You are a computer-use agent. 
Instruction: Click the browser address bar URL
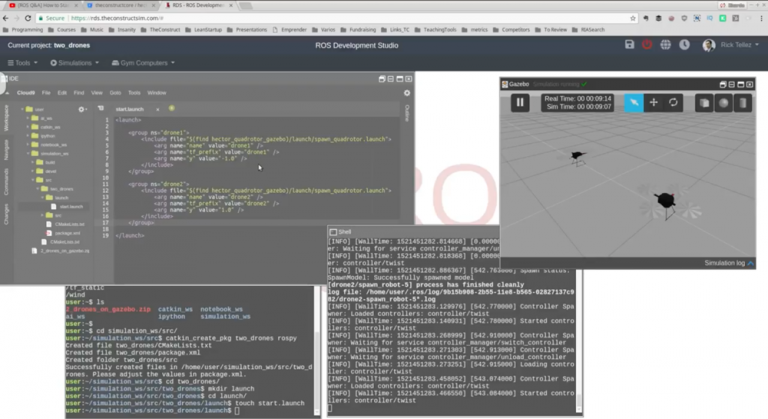[x=117, y=18]
